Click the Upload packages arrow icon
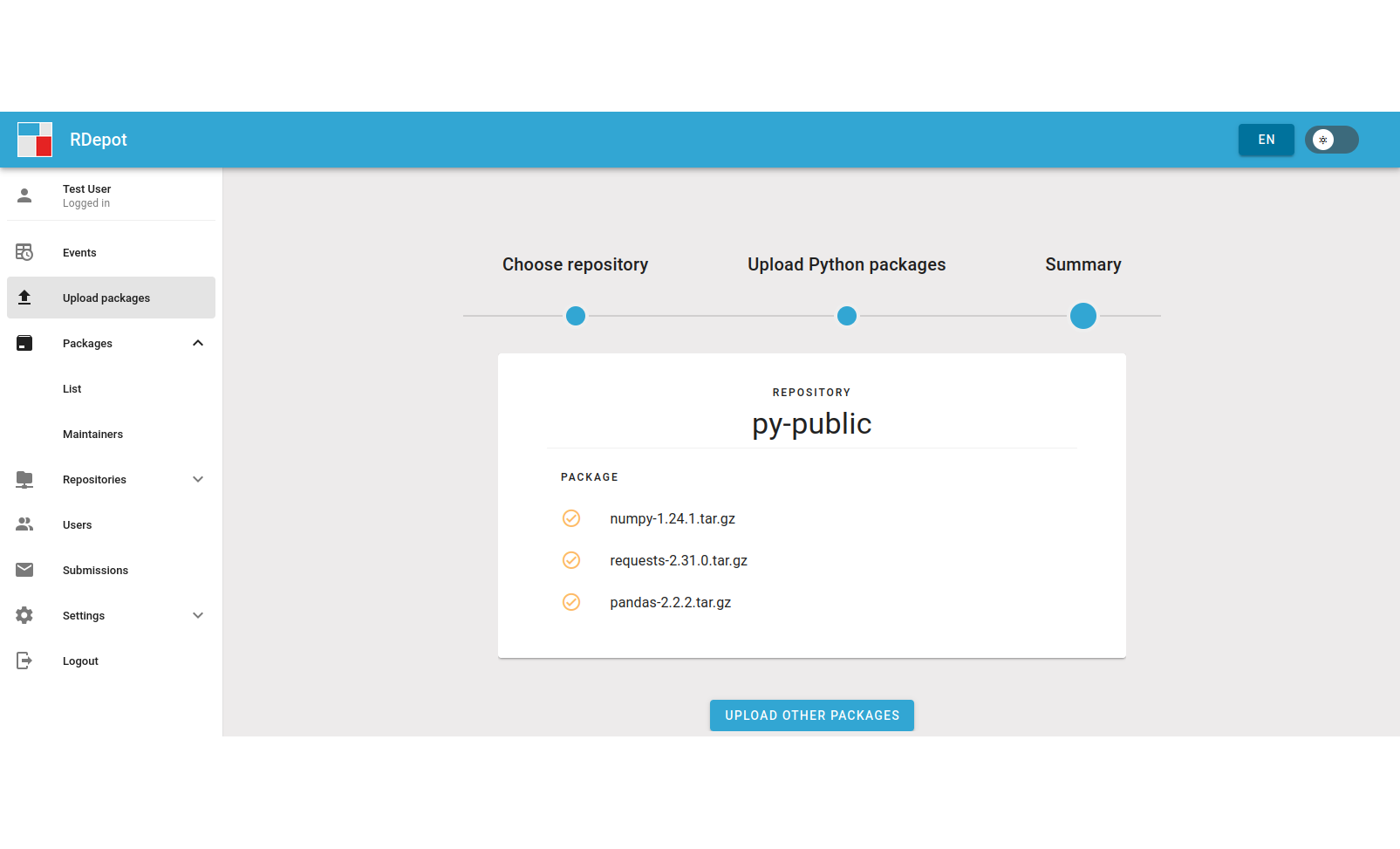1400x849 pixels. (x=24, y=298)
